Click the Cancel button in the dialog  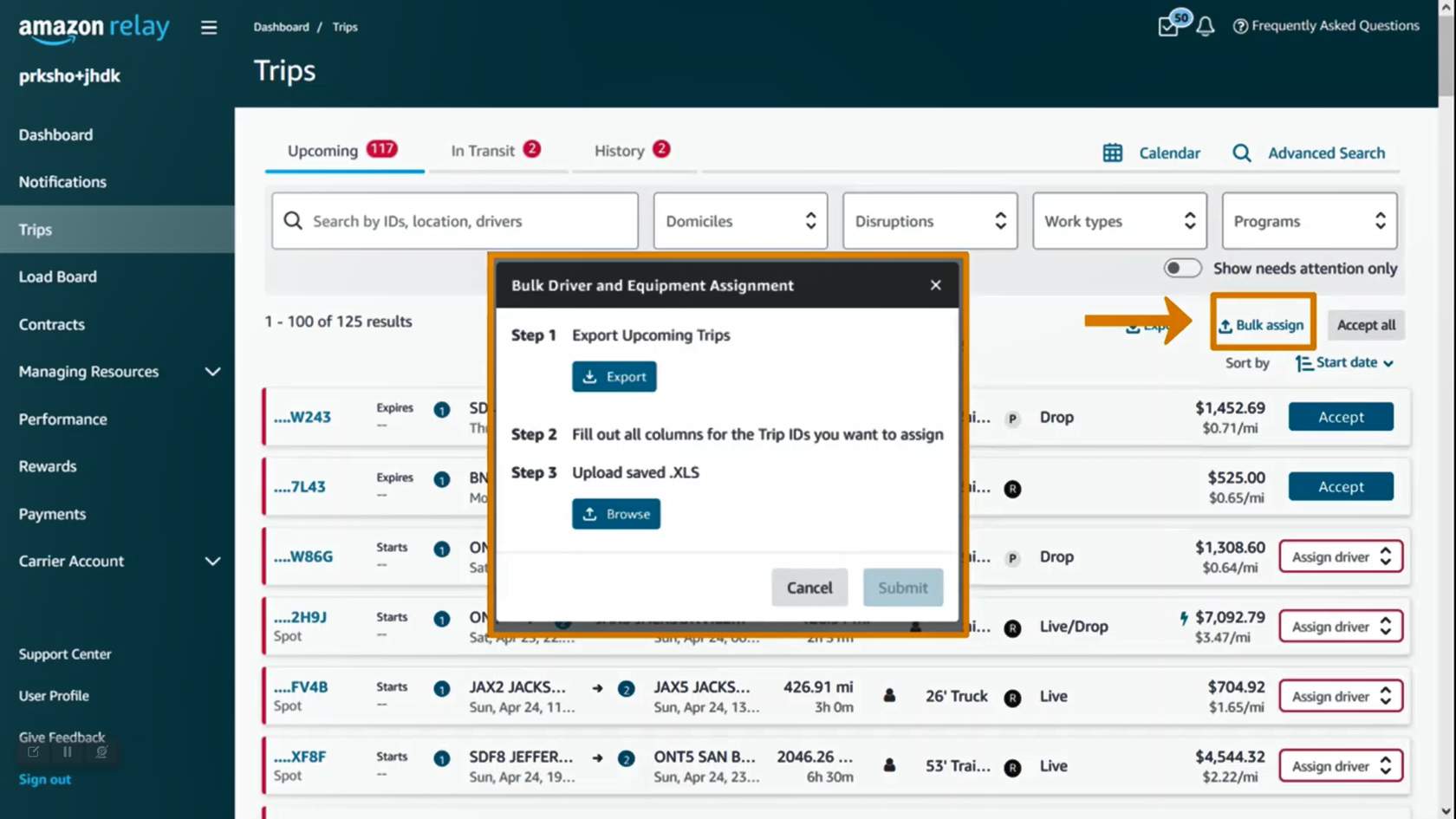pos(809,588)
